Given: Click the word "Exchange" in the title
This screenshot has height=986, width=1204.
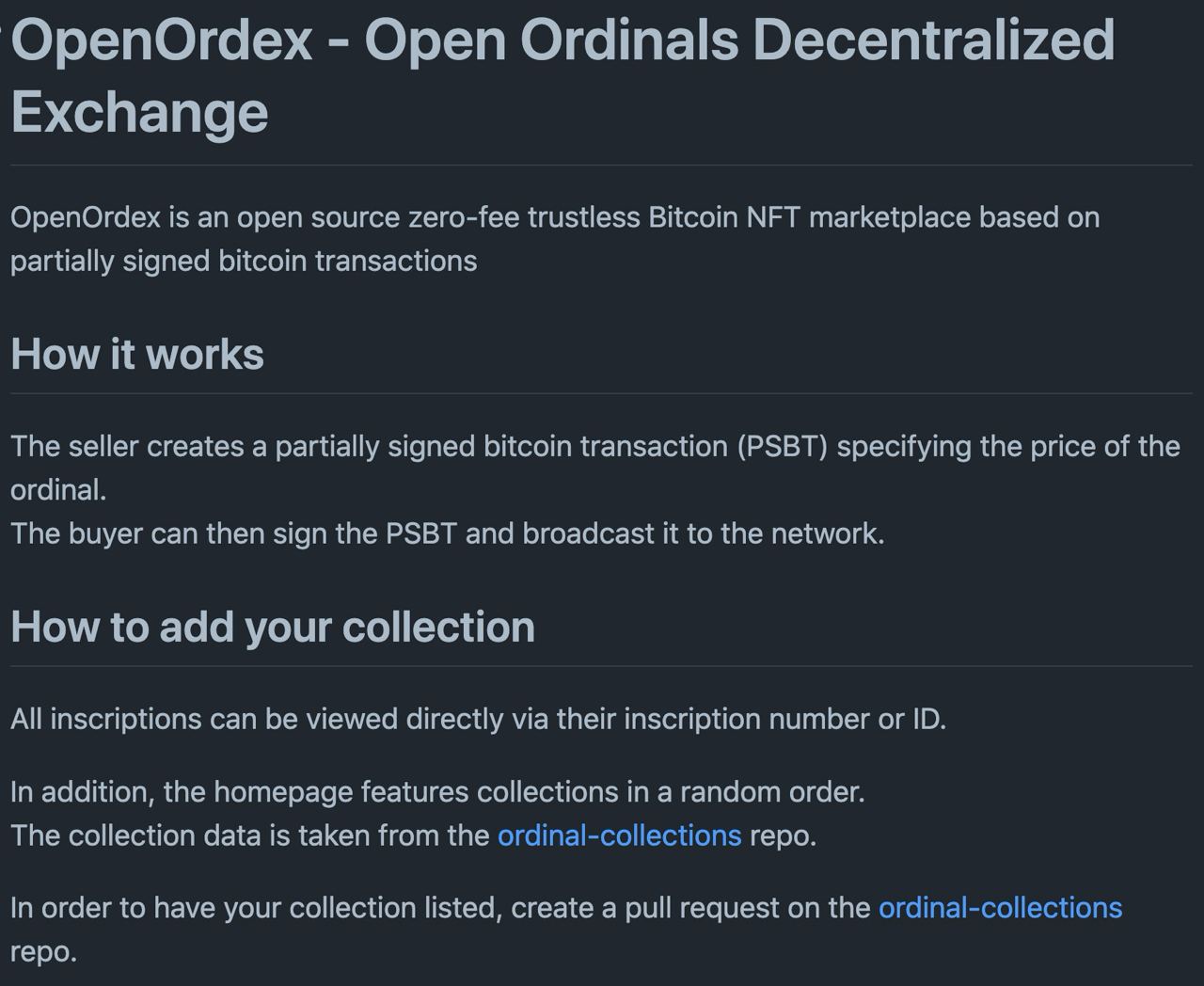Looking at the screenshot, I should click(x=139, y=111).
